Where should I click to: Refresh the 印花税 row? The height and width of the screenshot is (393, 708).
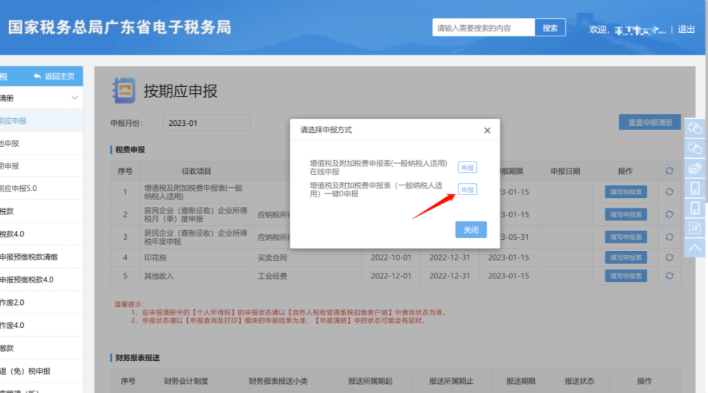pos(669,257)
